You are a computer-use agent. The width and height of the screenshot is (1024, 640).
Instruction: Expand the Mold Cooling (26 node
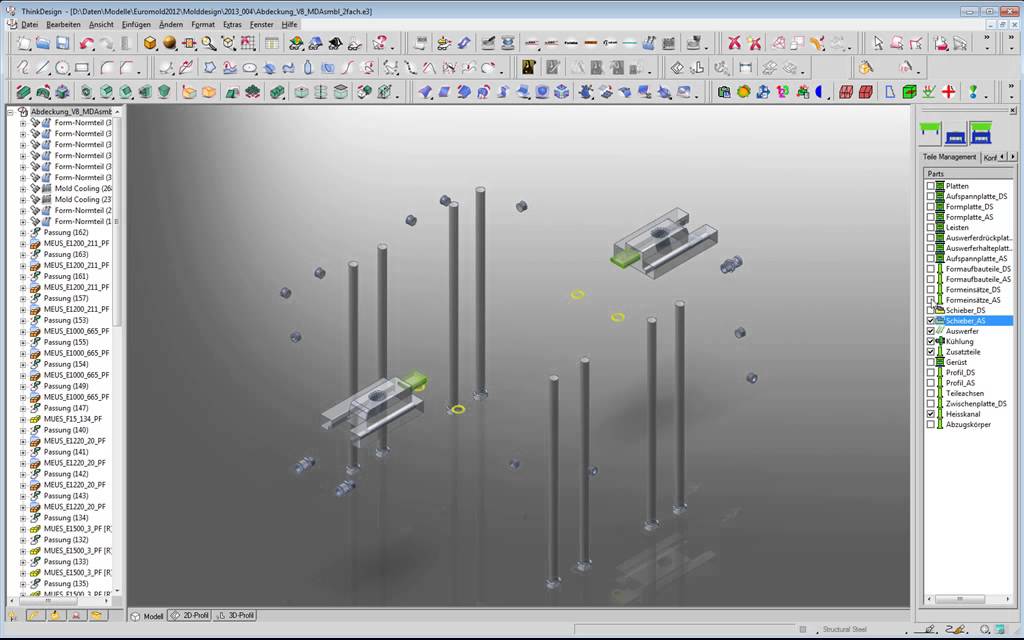coord(23,189)
